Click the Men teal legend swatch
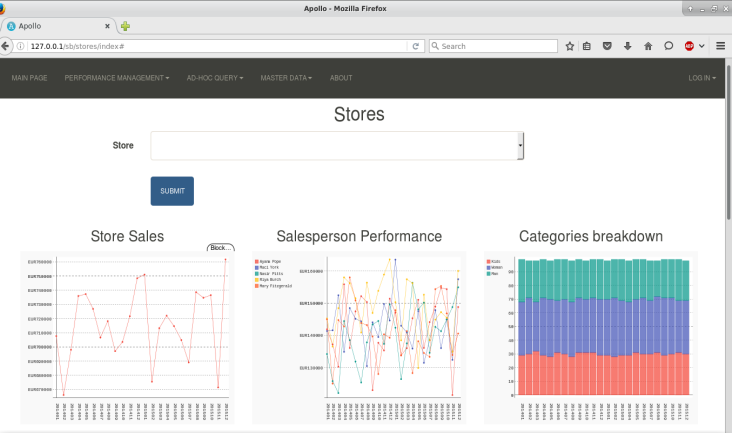This screenshot has width=733, height=435. pos(489,274)
